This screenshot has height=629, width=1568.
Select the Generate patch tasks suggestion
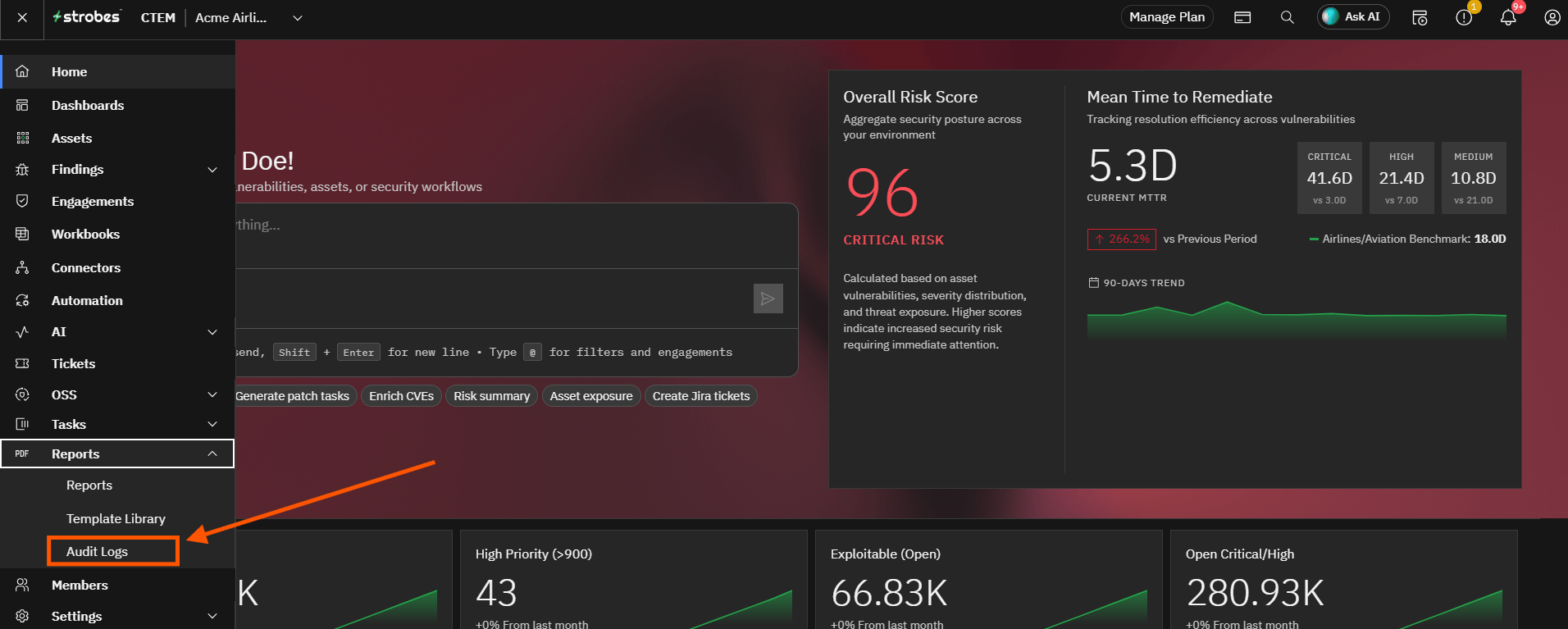coord(292,396)
